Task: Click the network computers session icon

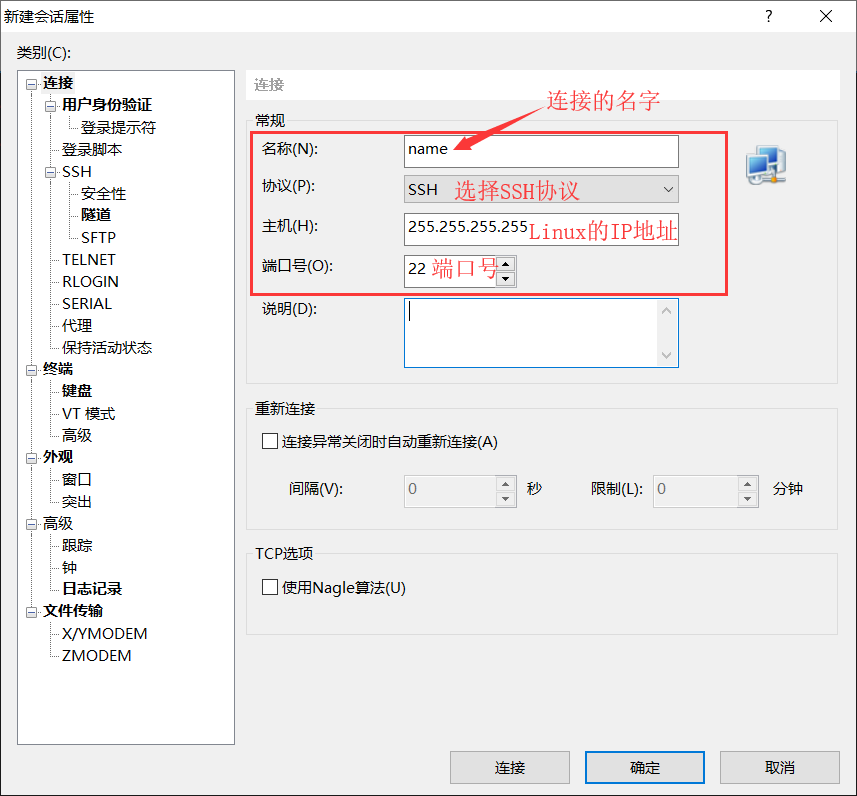Action: click(766, 165)
